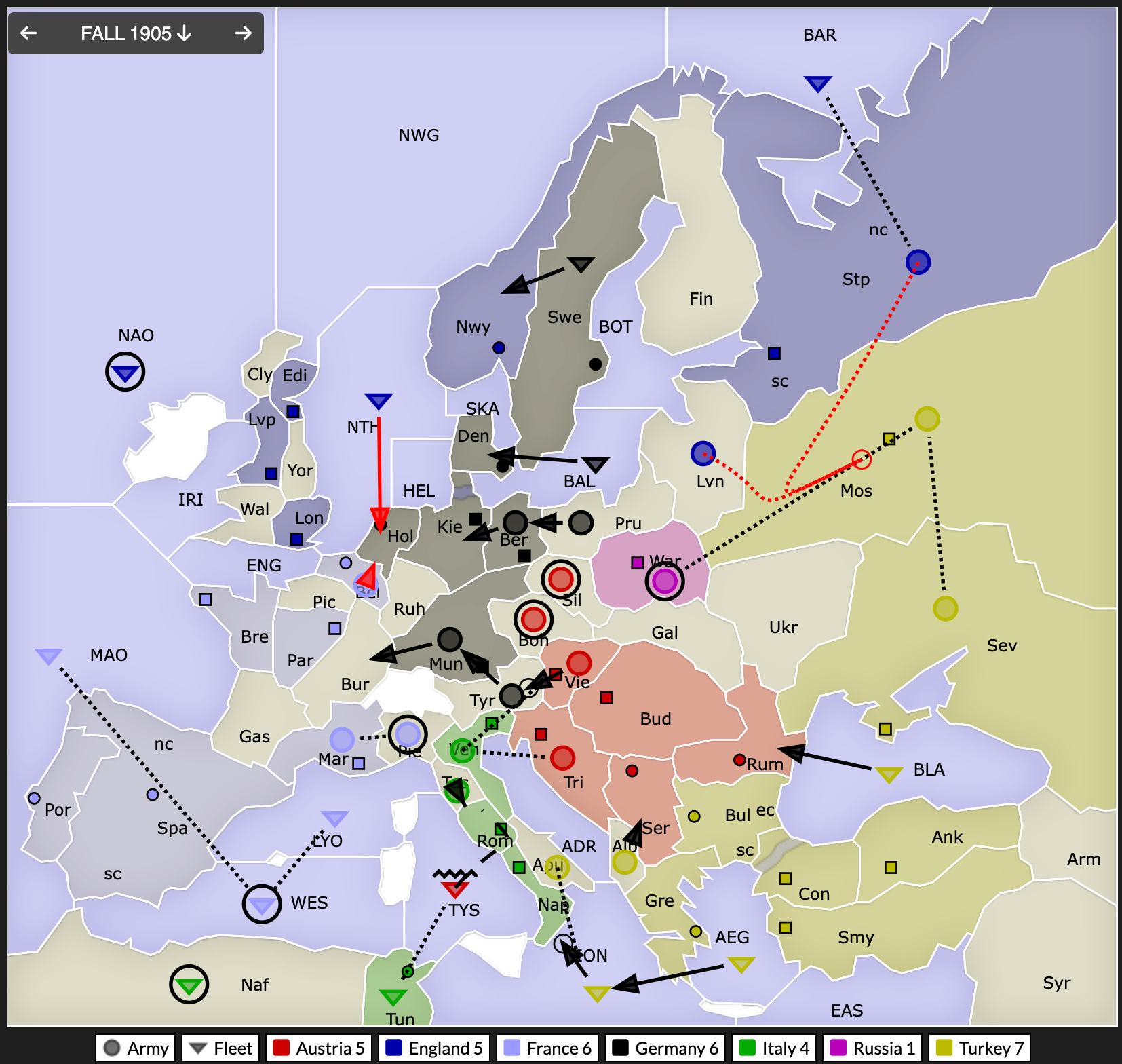Select the Russian army in Warsaw
The image size is (1122, 1064).
click(x=664, y=582)
